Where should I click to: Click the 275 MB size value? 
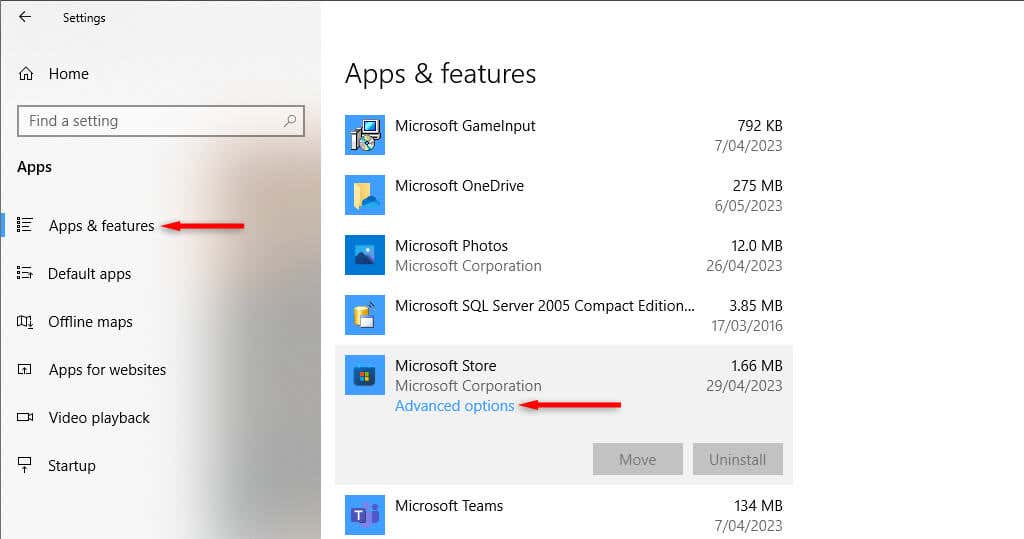click(758, 186)
